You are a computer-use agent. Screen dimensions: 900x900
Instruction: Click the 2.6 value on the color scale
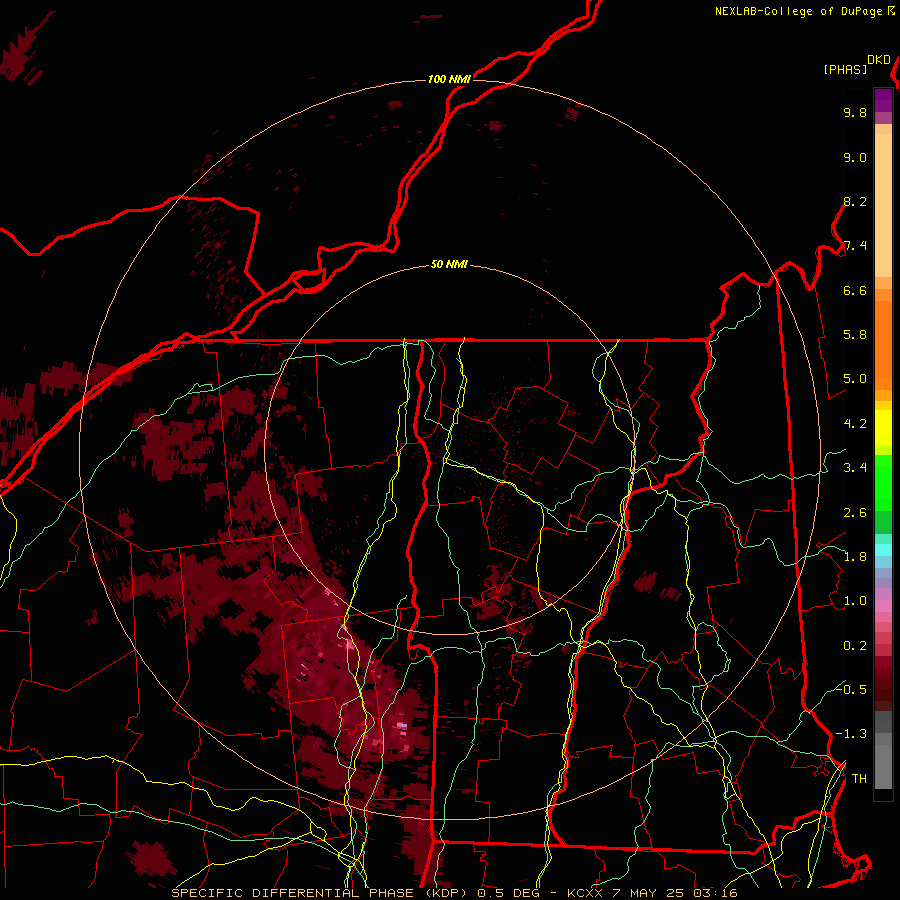coord(855,513)
